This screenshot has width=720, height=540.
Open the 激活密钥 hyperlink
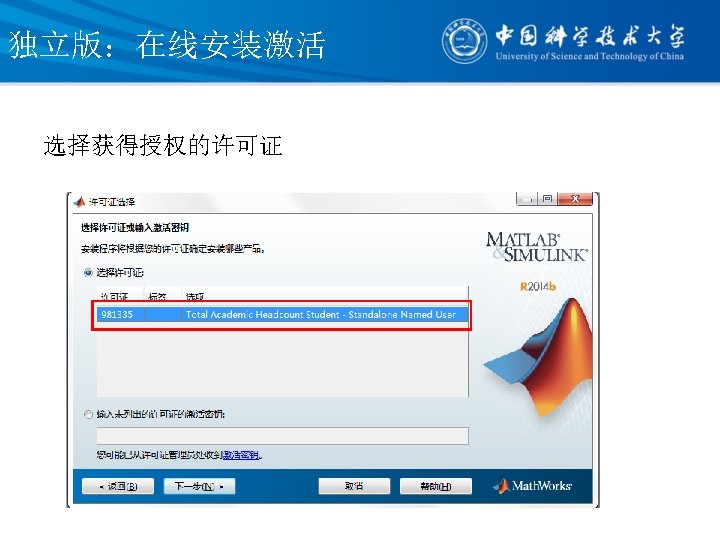pyautogui.click(x=241, y=456)
